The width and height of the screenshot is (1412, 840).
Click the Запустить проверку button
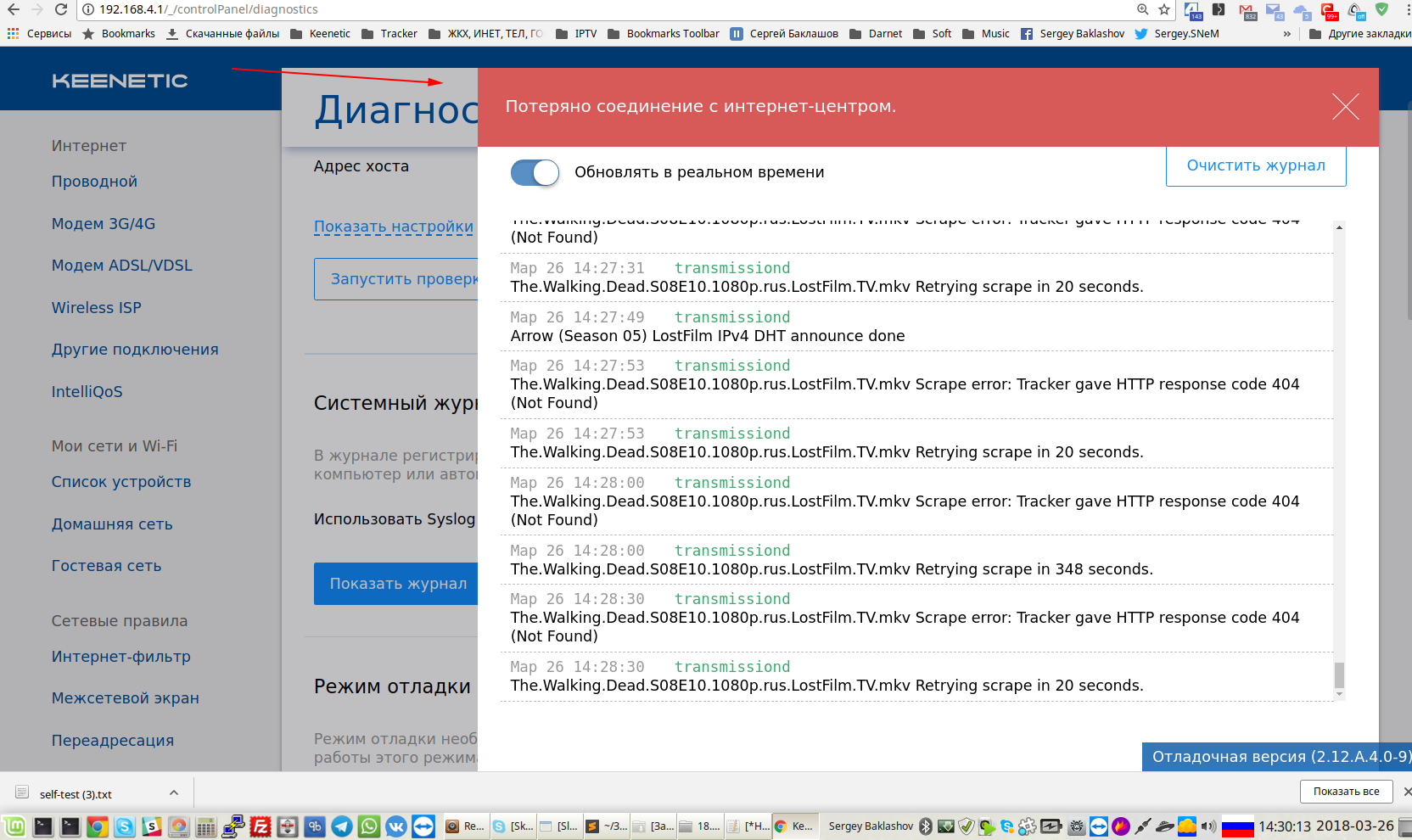396,279
